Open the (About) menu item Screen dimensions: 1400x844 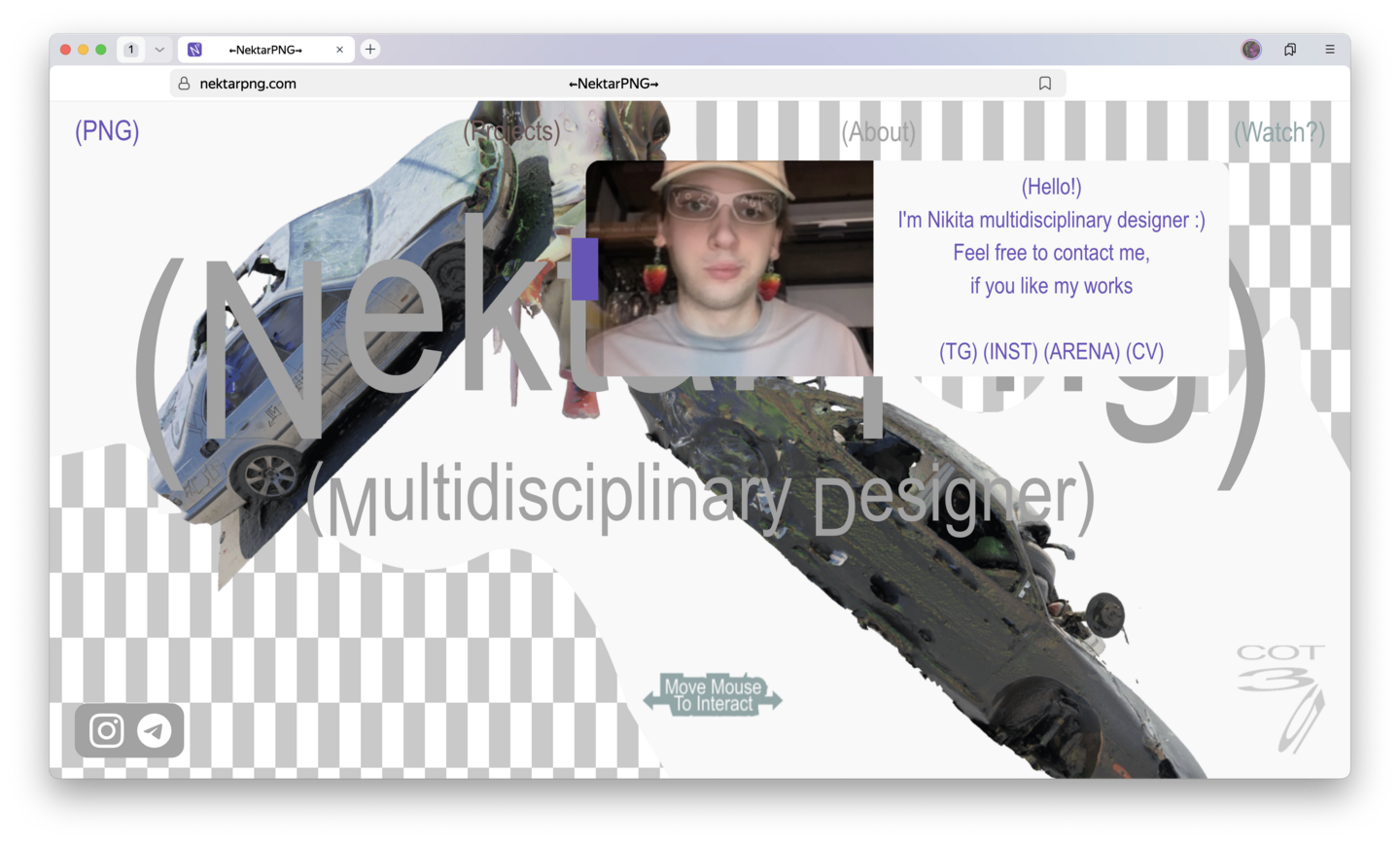pyautogui.click(x=878, y=132)
